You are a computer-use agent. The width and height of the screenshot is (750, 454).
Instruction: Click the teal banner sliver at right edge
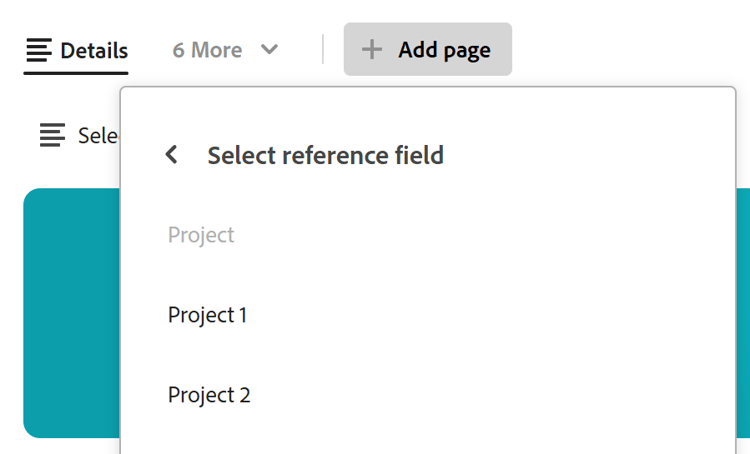pos(743,313)
